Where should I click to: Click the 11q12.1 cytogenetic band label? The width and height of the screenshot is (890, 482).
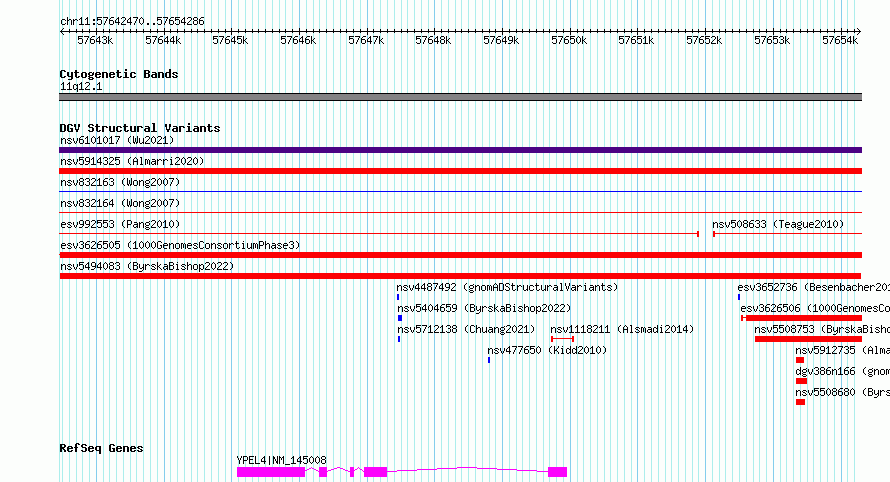[x=81, y=86]
